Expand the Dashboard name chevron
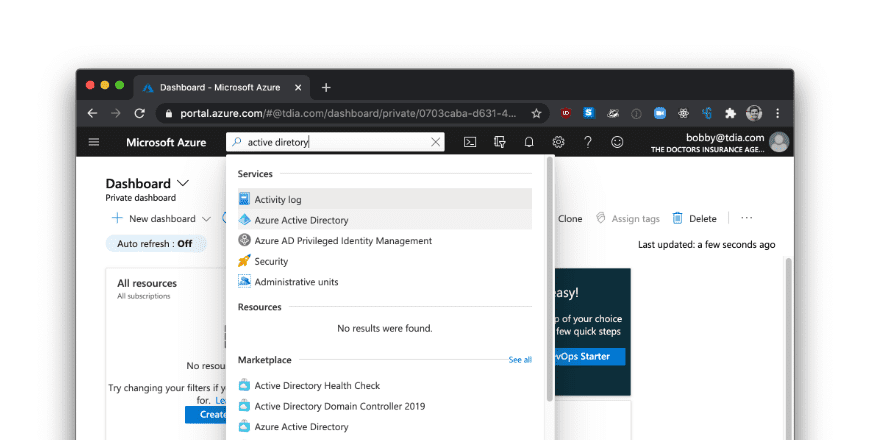870x440 pixels. tap(183, 183)
